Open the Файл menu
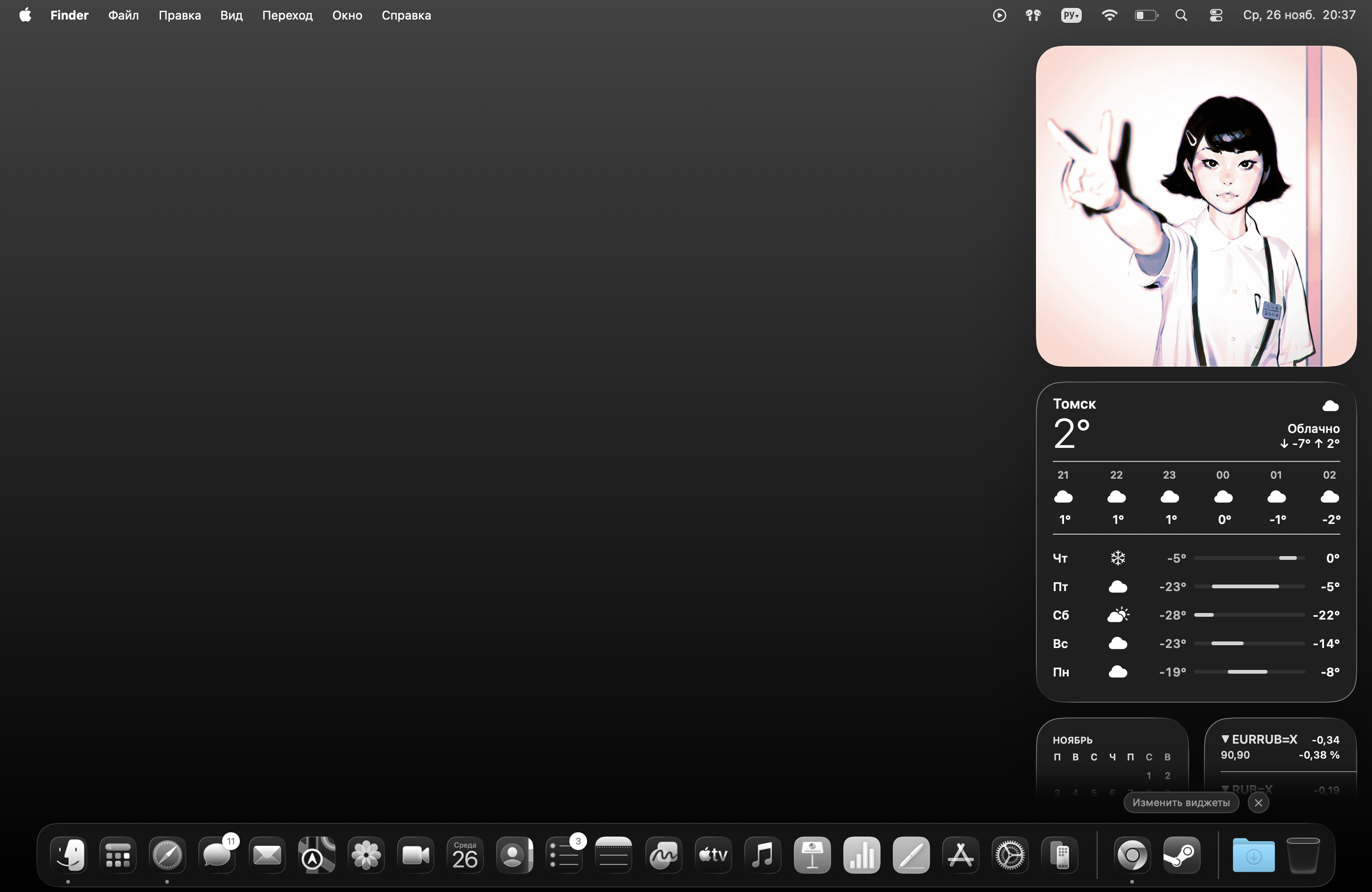Screen dimensions: 1372x892 pos(123,15)
